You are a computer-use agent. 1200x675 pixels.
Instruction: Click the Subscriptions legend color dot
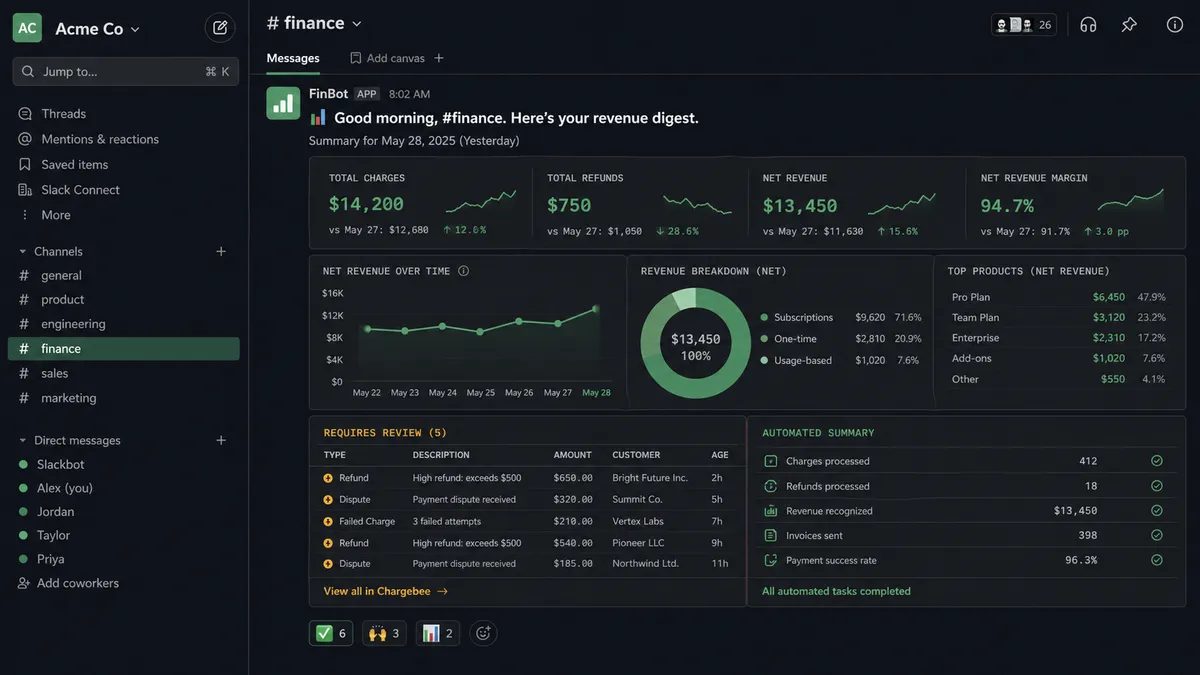point(764,317)
